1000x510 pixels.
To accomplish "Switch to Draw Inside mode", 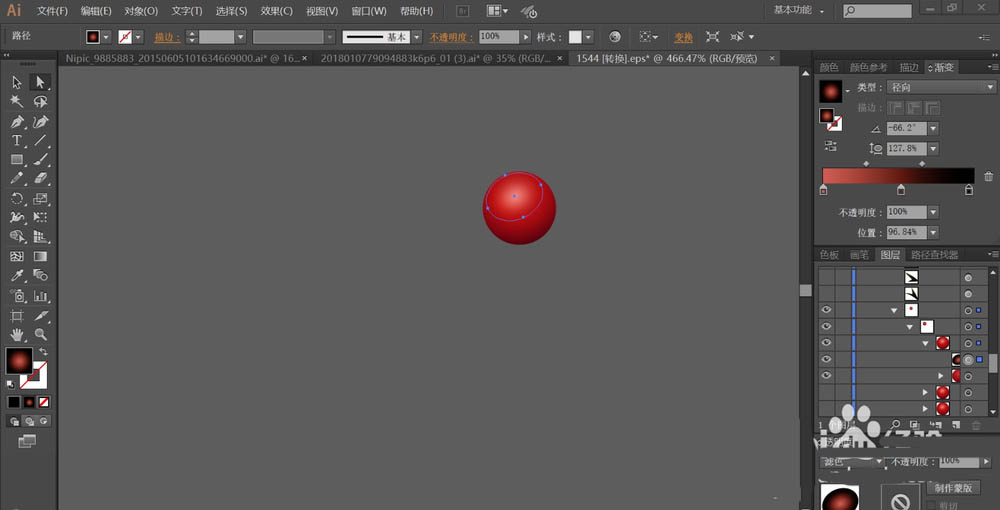I will tap(44, 421).
